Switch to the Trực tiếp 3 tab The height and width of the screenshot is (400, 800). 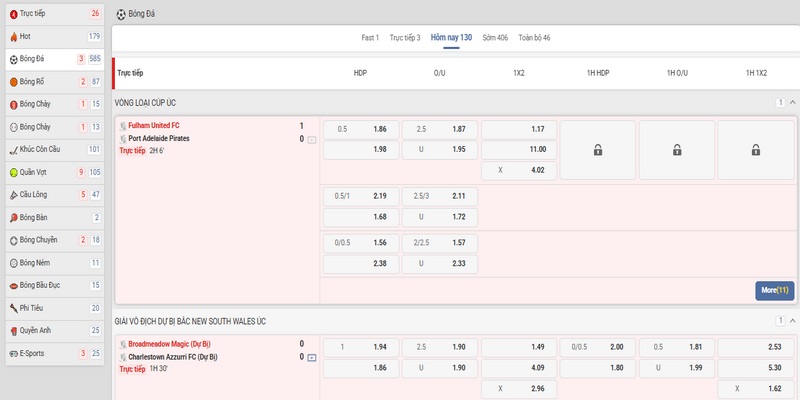pos(405,38)
